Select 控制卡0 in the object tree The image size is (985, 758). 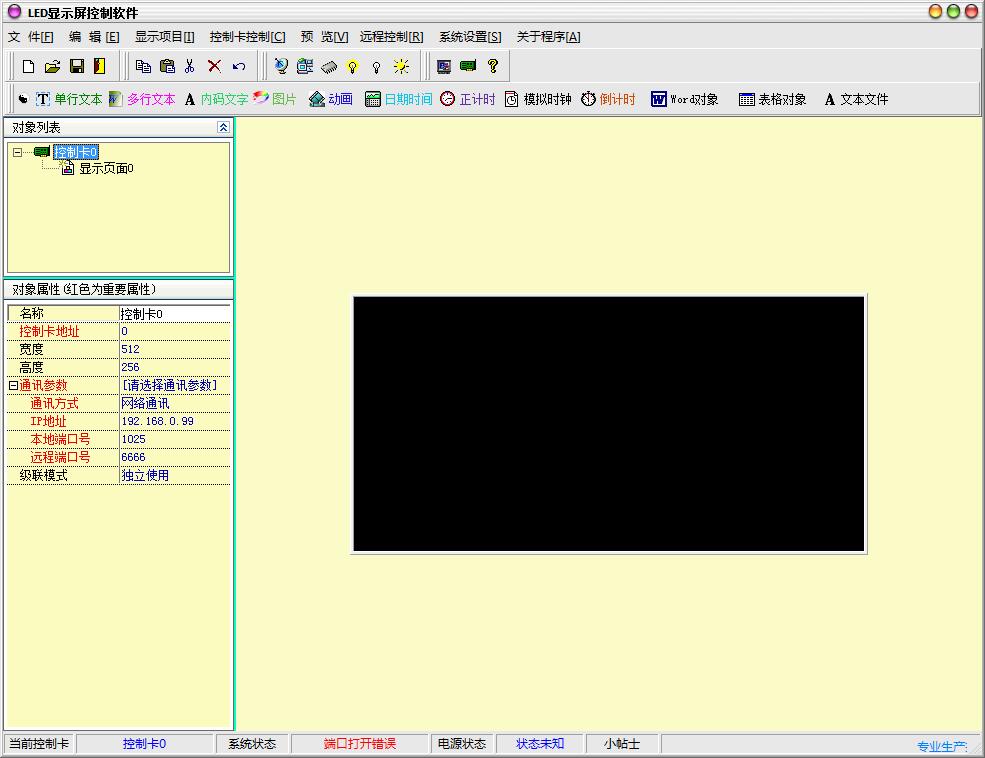pos(75,152)
